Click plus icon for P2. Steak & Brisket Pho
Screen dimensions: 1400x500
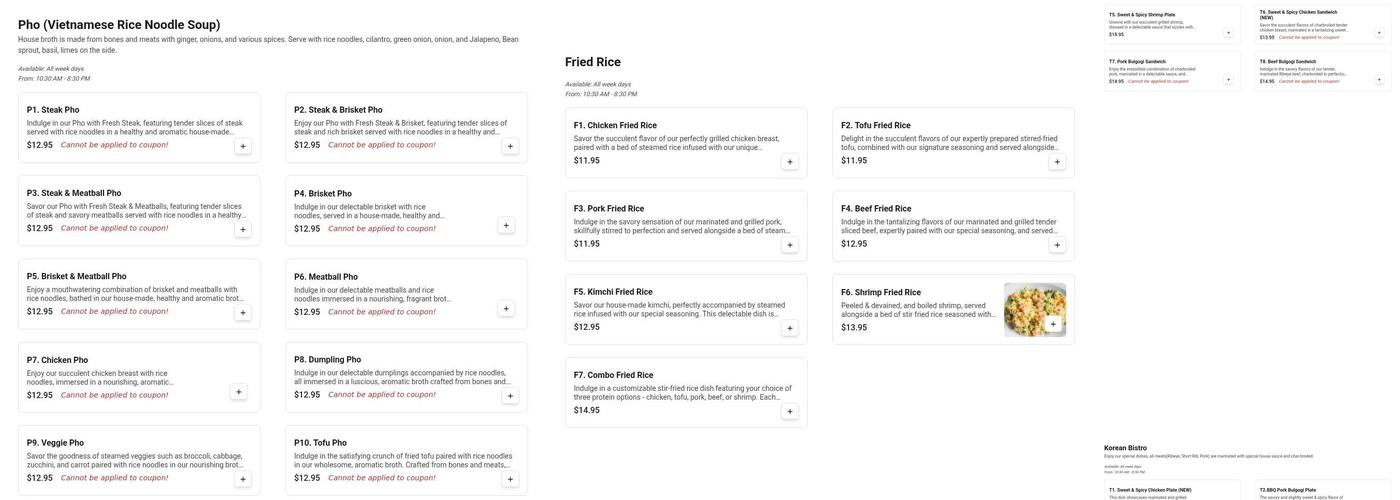[510, 146]
